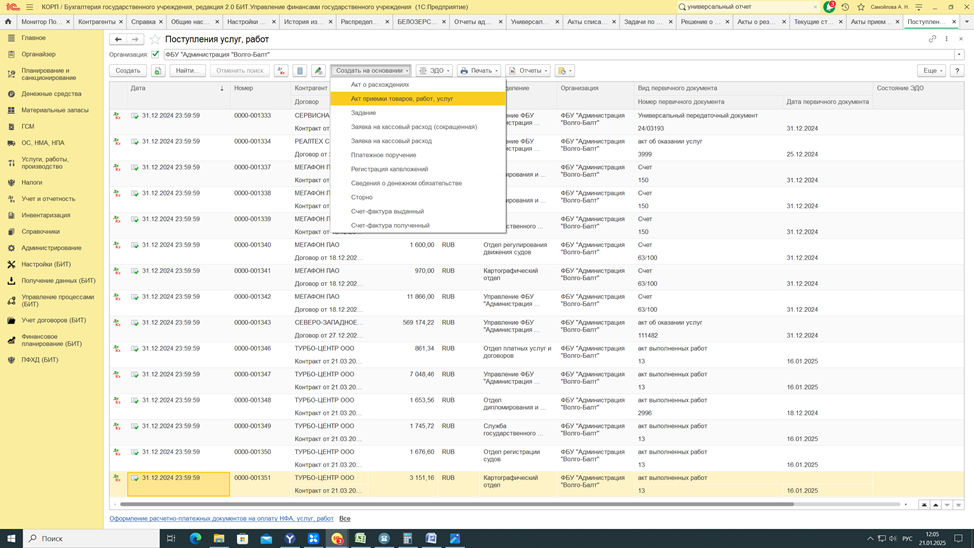Select Акт о расхождениях menu entry
Screen dimensions: 974x548
tap(418, 84)
